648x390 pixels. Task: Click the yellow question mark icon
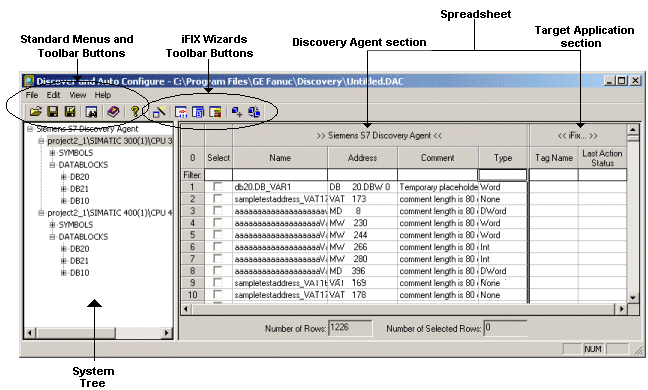point(134,112)
